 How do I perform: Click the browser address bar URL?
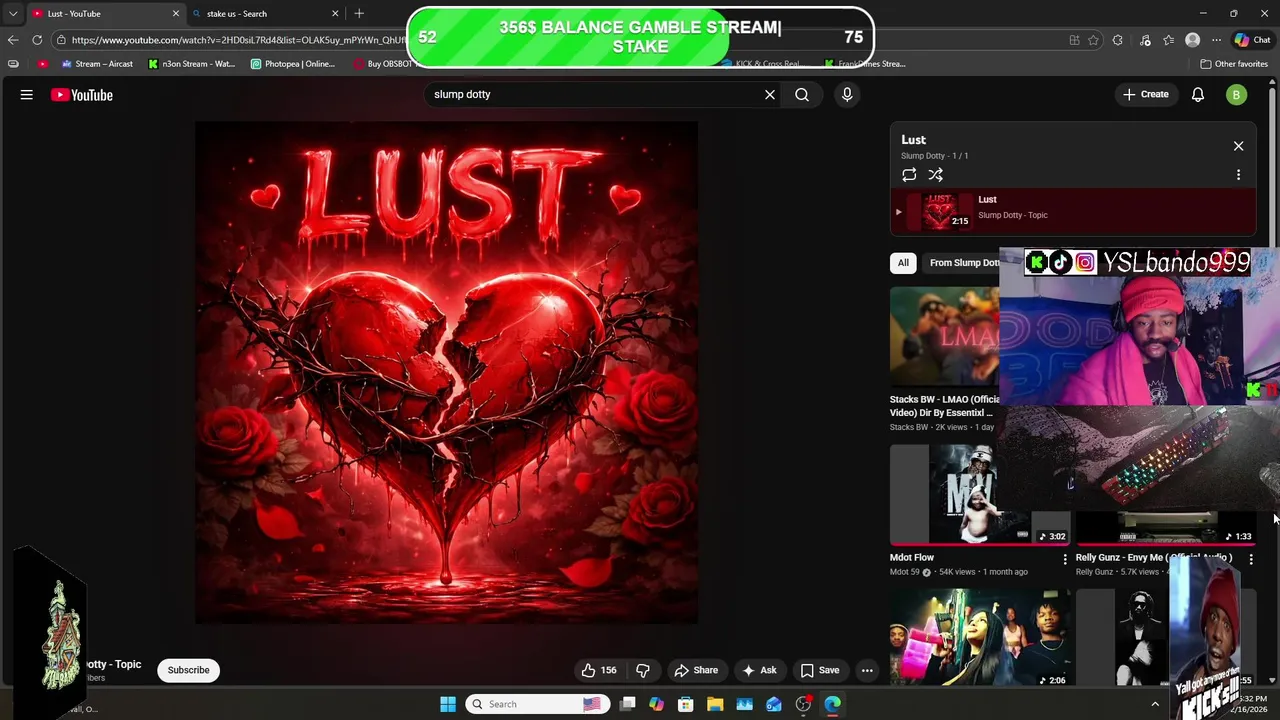pyautogui.click(x=238, y=40)
